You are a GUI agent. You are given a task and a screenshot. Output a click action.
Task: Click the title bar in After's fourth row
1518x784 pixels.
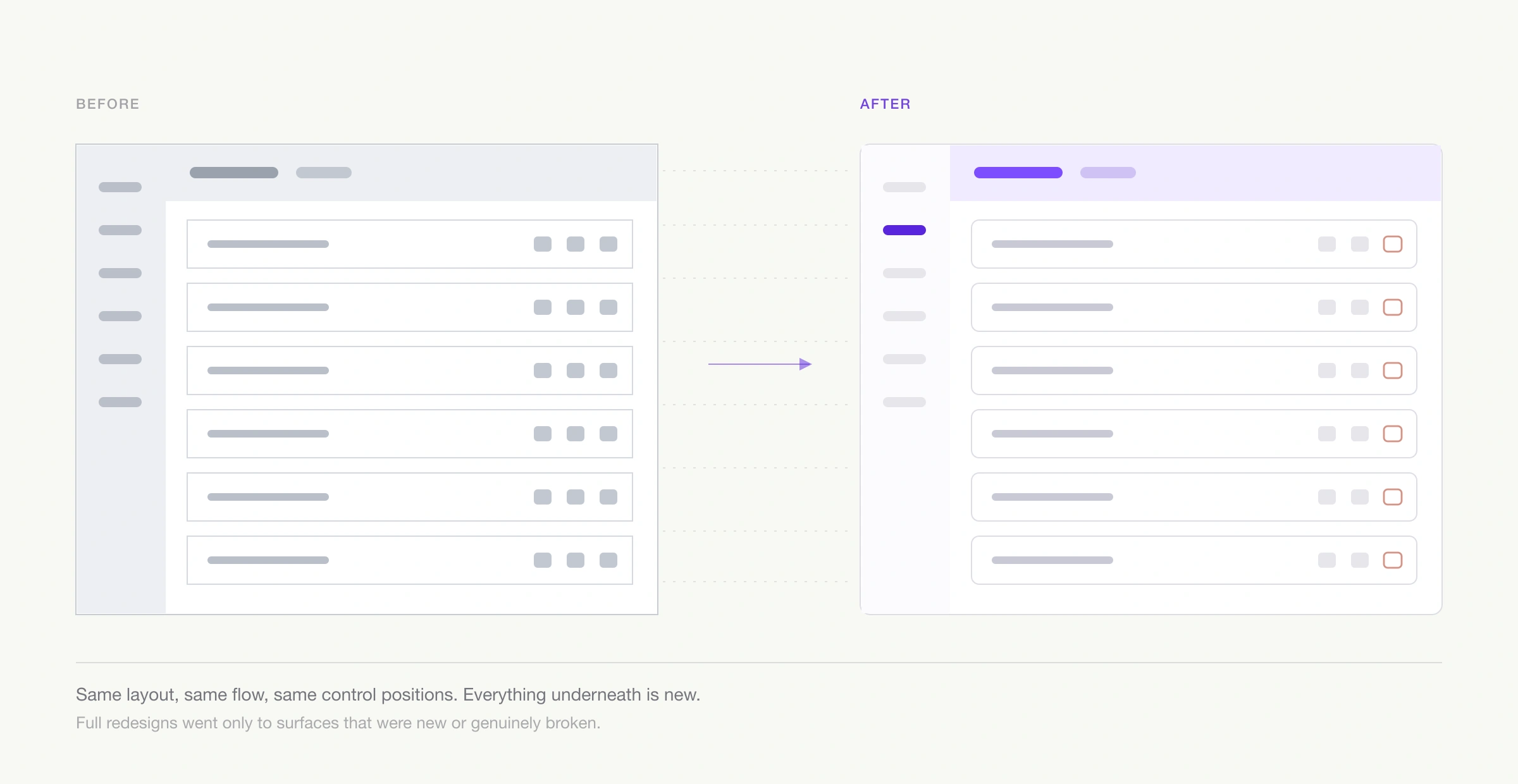click(1052, 434)
